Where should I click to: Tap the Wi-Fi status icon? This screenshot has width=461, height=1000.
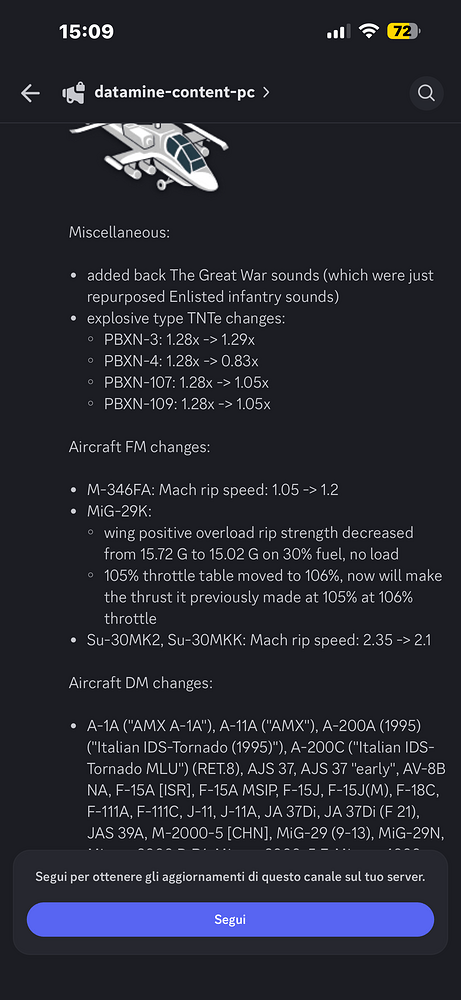(368, 31)
